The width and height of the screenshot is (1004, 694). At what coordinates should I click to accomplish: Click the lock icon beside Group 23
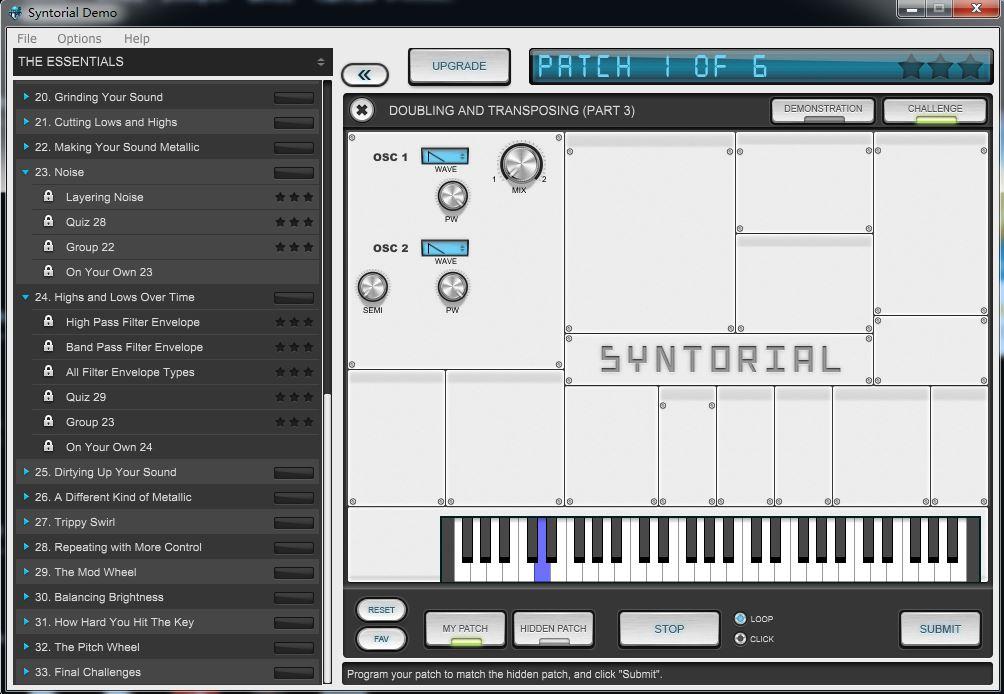(48, 421)
